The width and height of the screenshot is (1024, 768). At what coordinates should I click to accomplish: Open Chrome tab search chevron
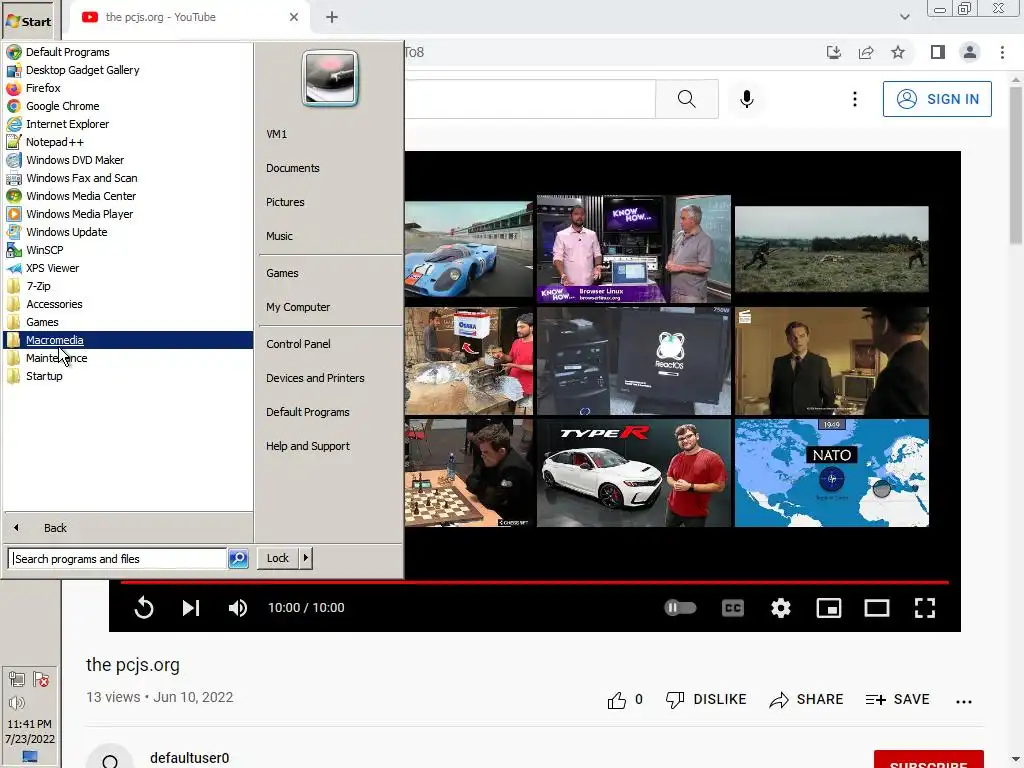tap(904, 17)
